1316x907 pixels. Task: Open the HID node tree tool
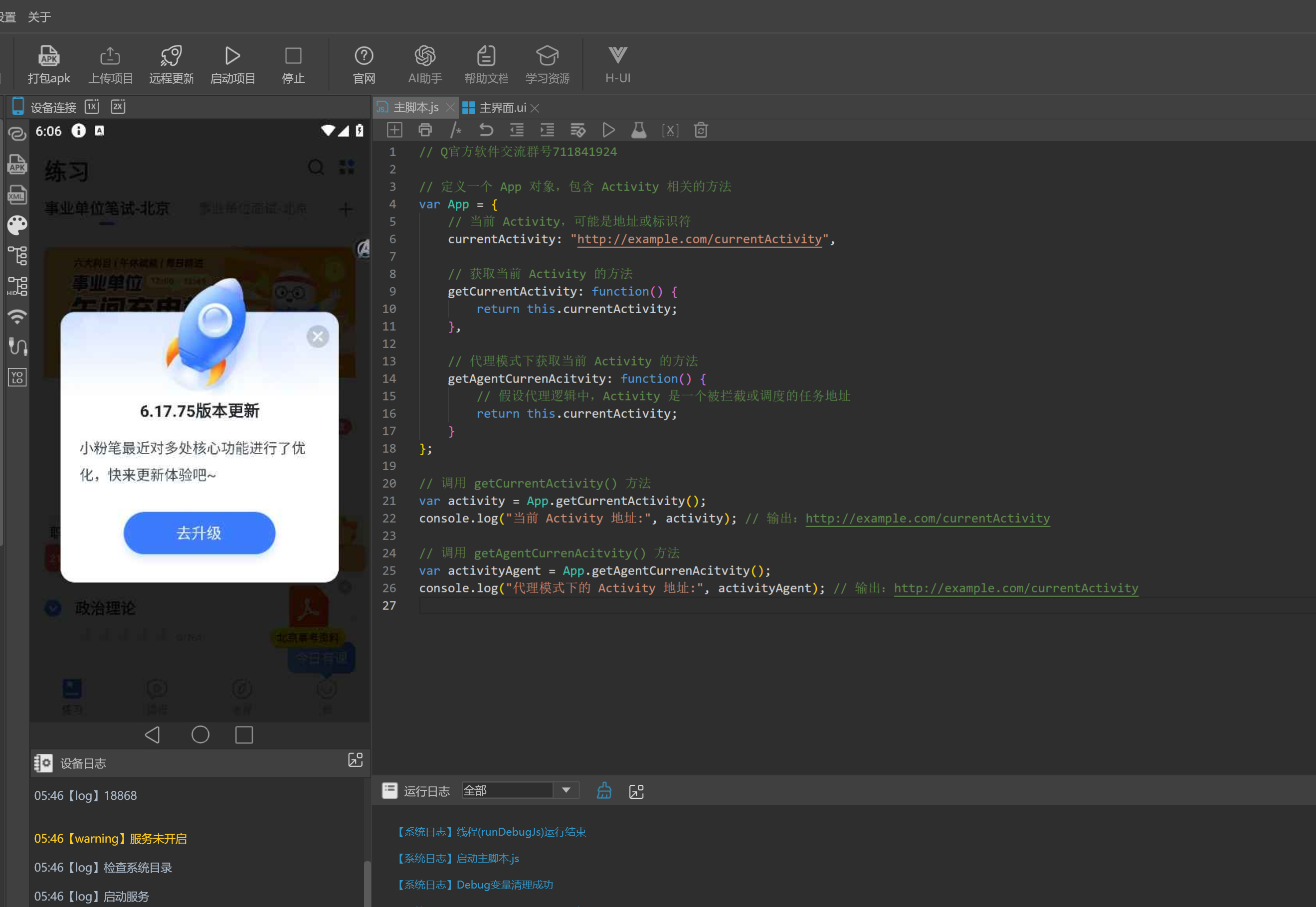pos(17,286)
